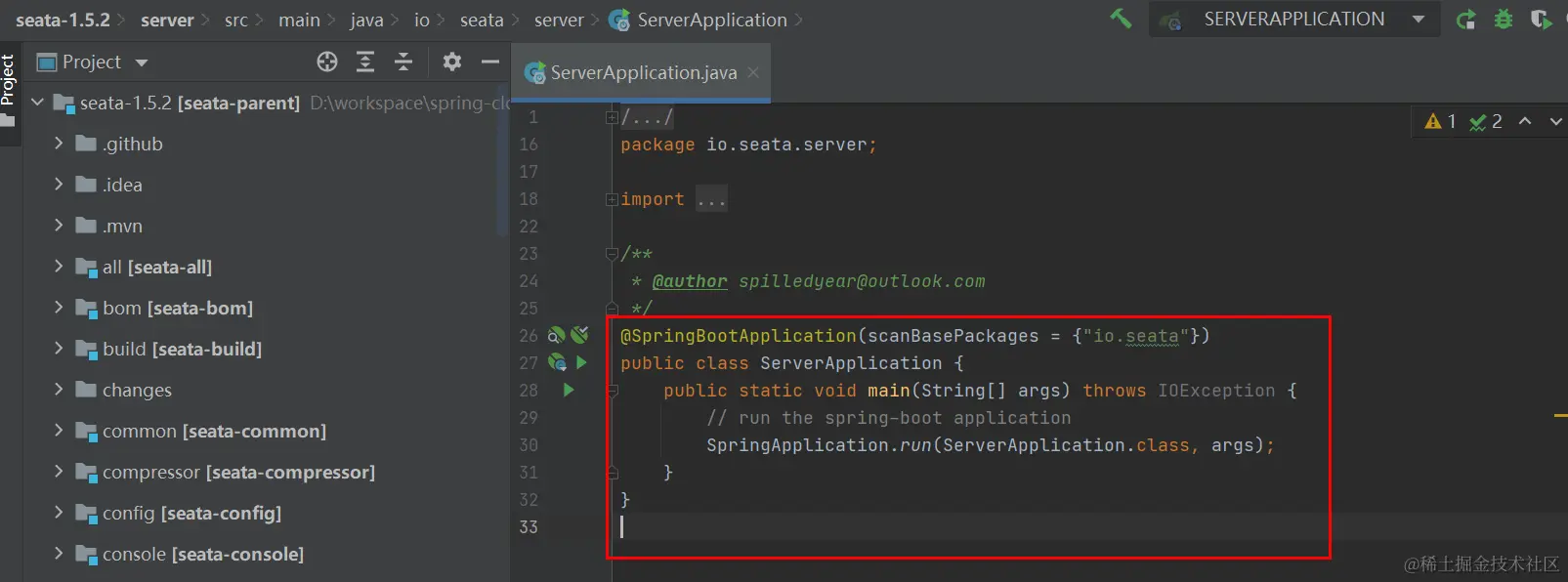This screenshot has width=1568, height=582.
Task: Click the IOException text on line 28
Action: tap(1216, 391)
